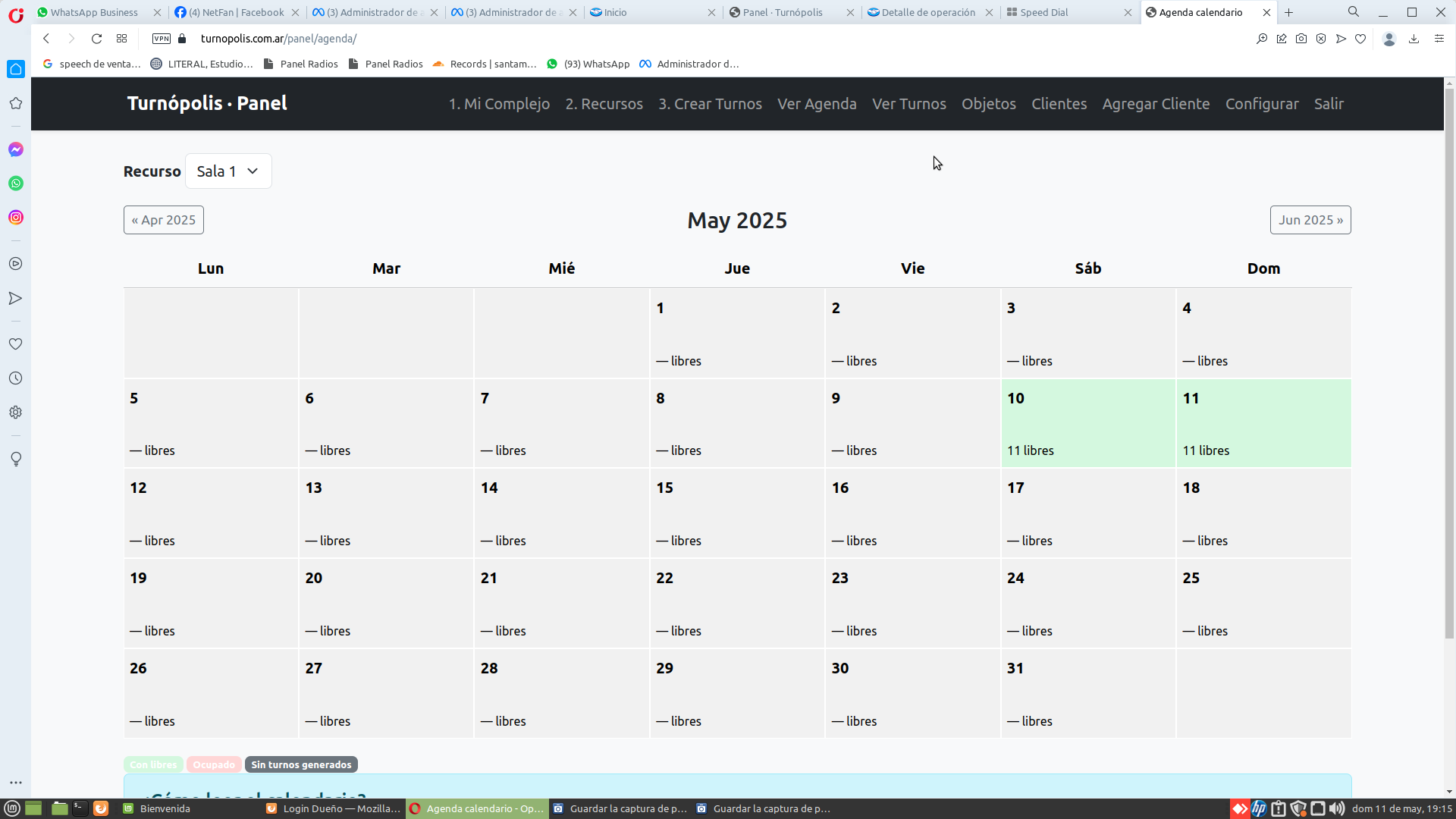Open the Records santam bookmark
The image size is (1456, 819).
pyautogui.click(x=485, y=64)
